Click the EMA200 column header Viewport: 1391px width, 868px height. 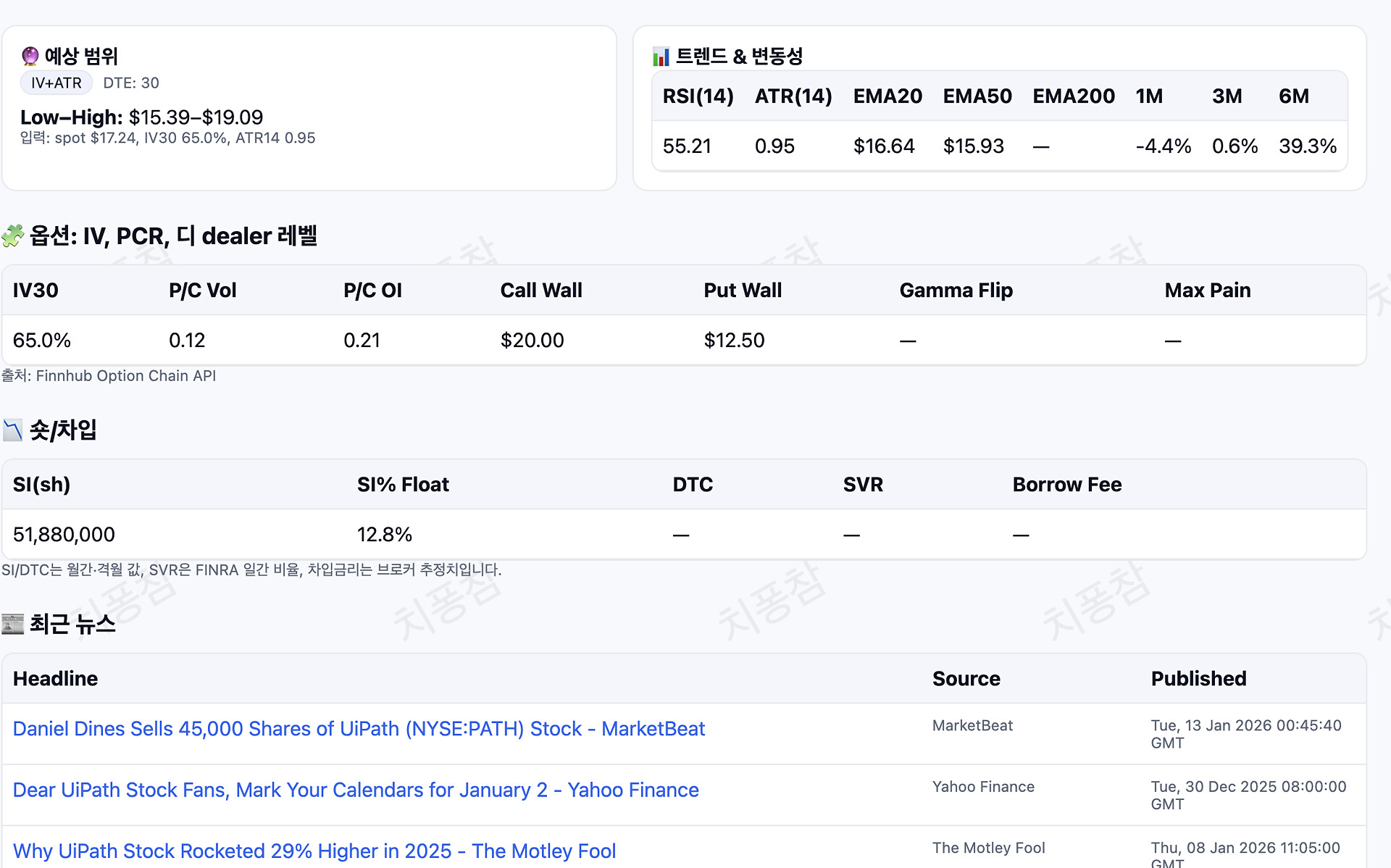click(x=1073, y=96)
